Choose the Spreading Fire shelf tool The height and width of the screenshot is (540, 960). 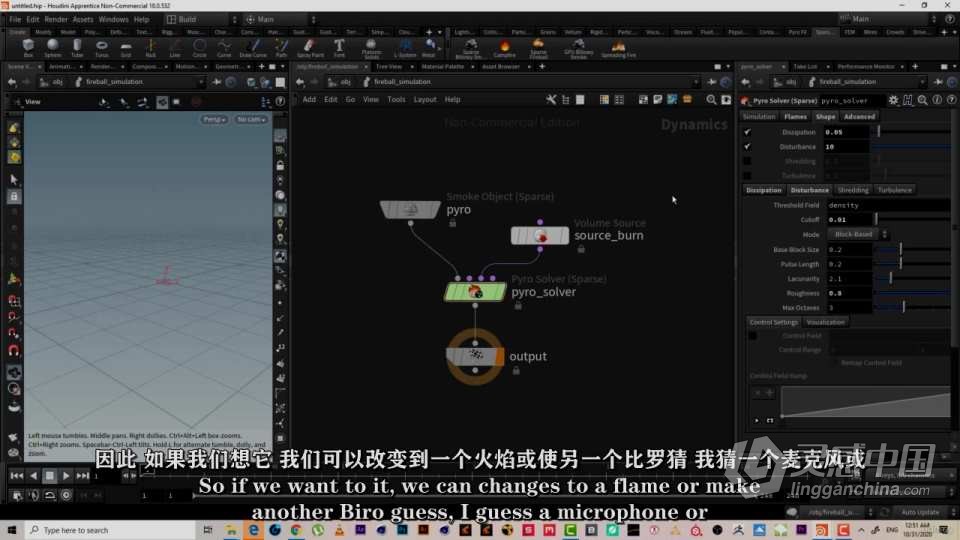click(618, 48)
